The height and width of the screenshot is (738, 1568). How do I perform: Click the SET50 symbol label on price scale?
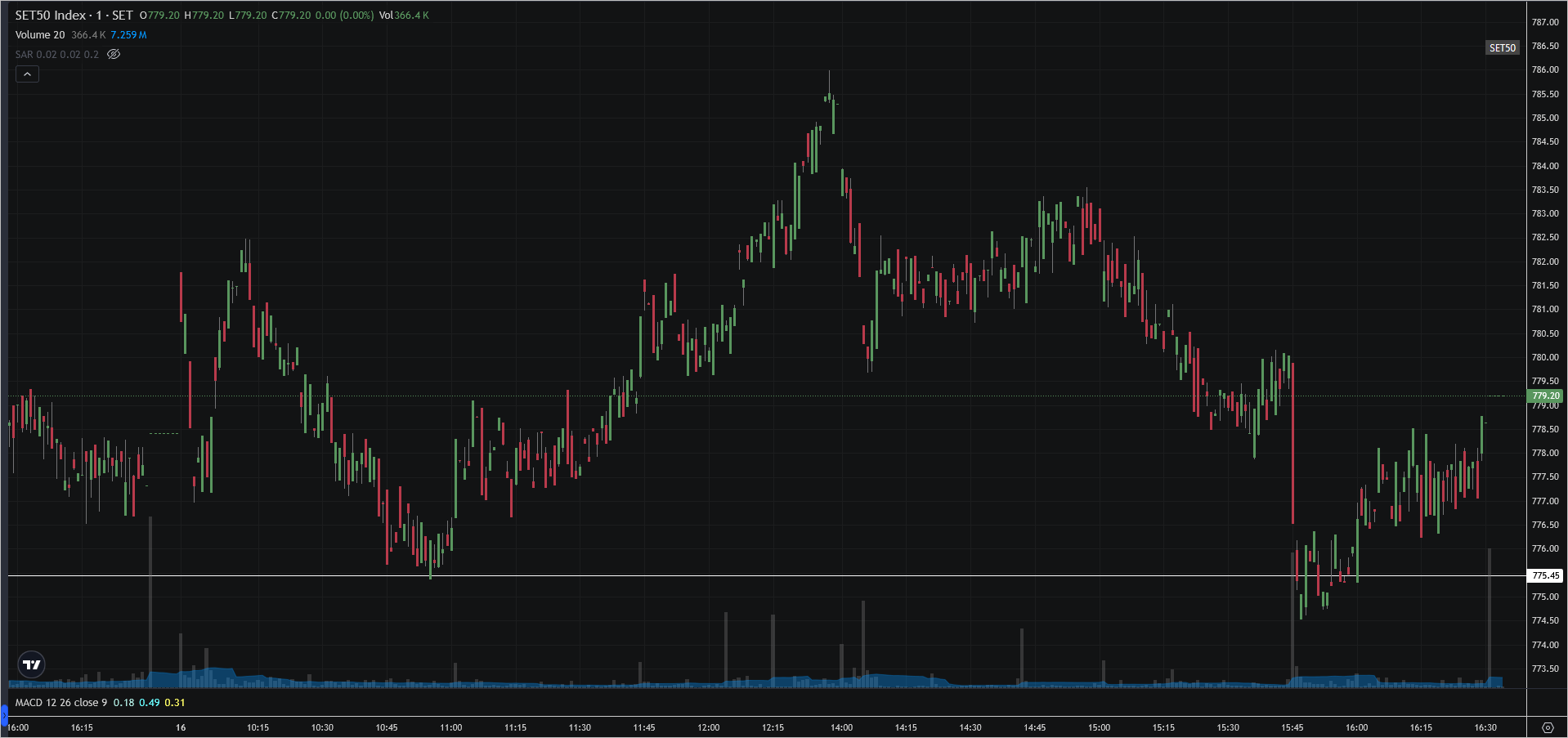[1502, 48]
